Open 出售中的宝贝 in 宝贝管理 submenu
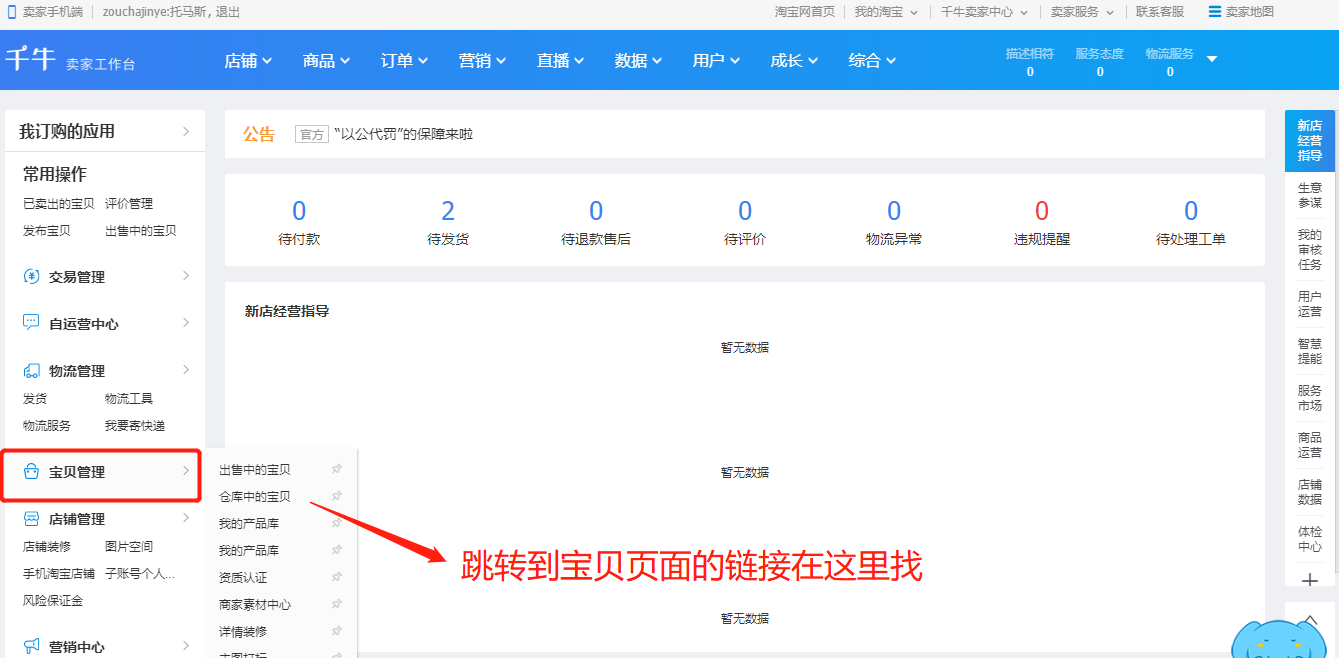Viewport: 1339px width, 658px height. click(255, 469)
